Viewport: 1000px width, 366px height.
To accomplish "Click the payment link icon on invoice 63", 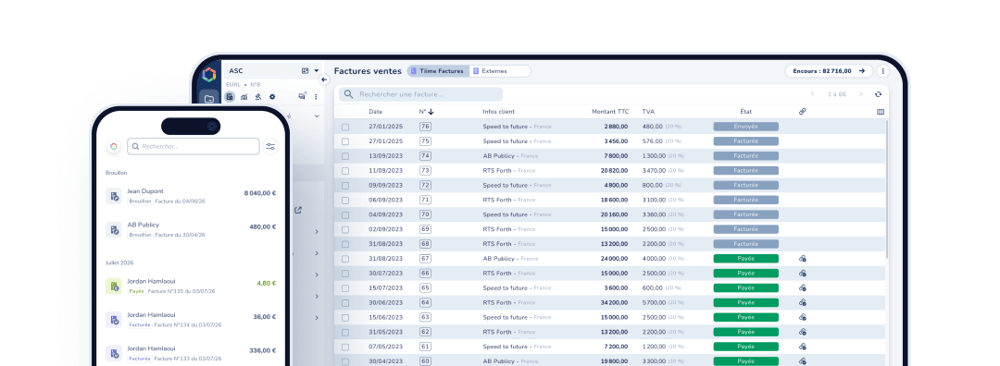I will pos(803,317).
